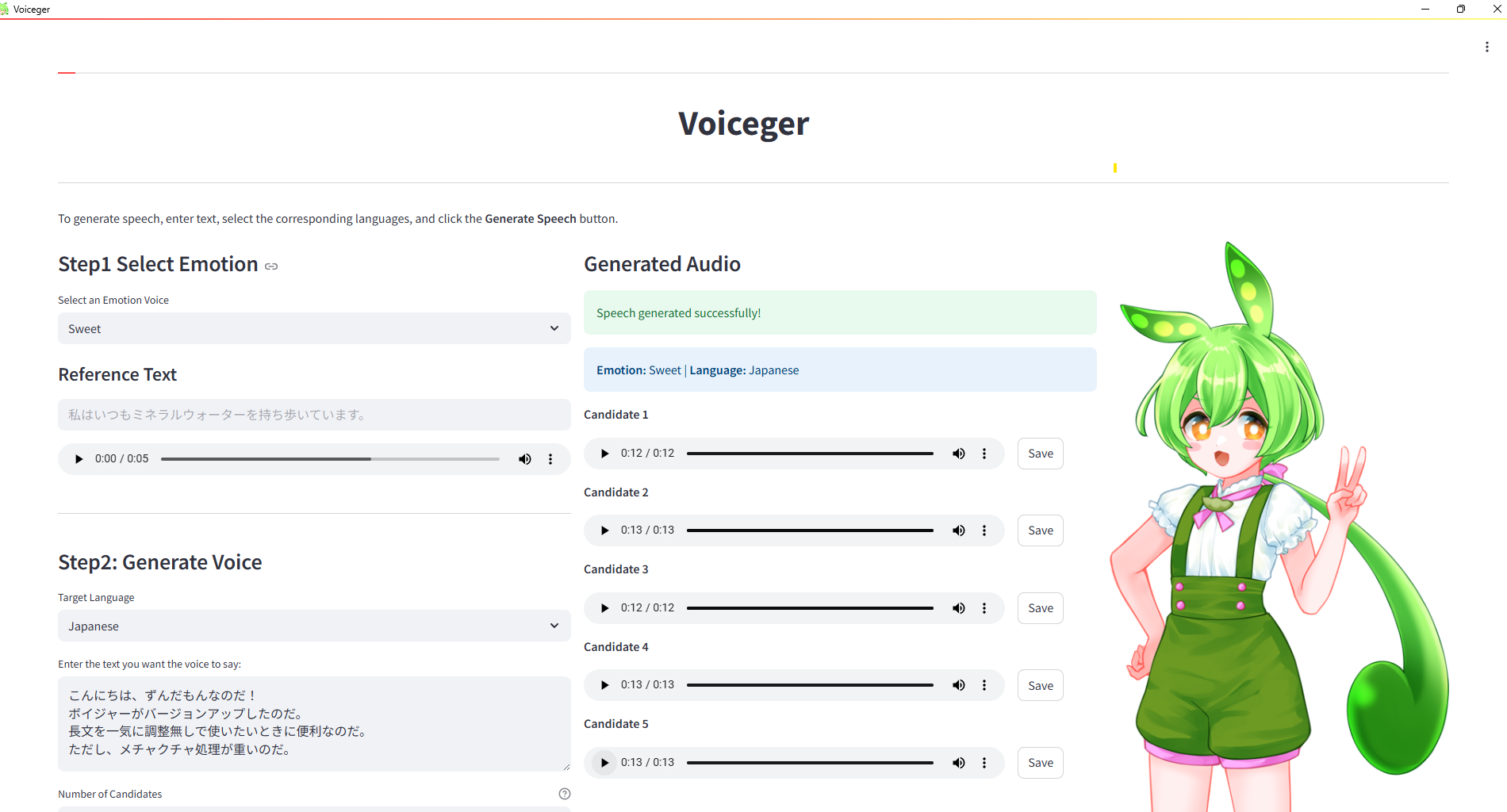Mute Candidate 4 audio

[x=958, y=684]
